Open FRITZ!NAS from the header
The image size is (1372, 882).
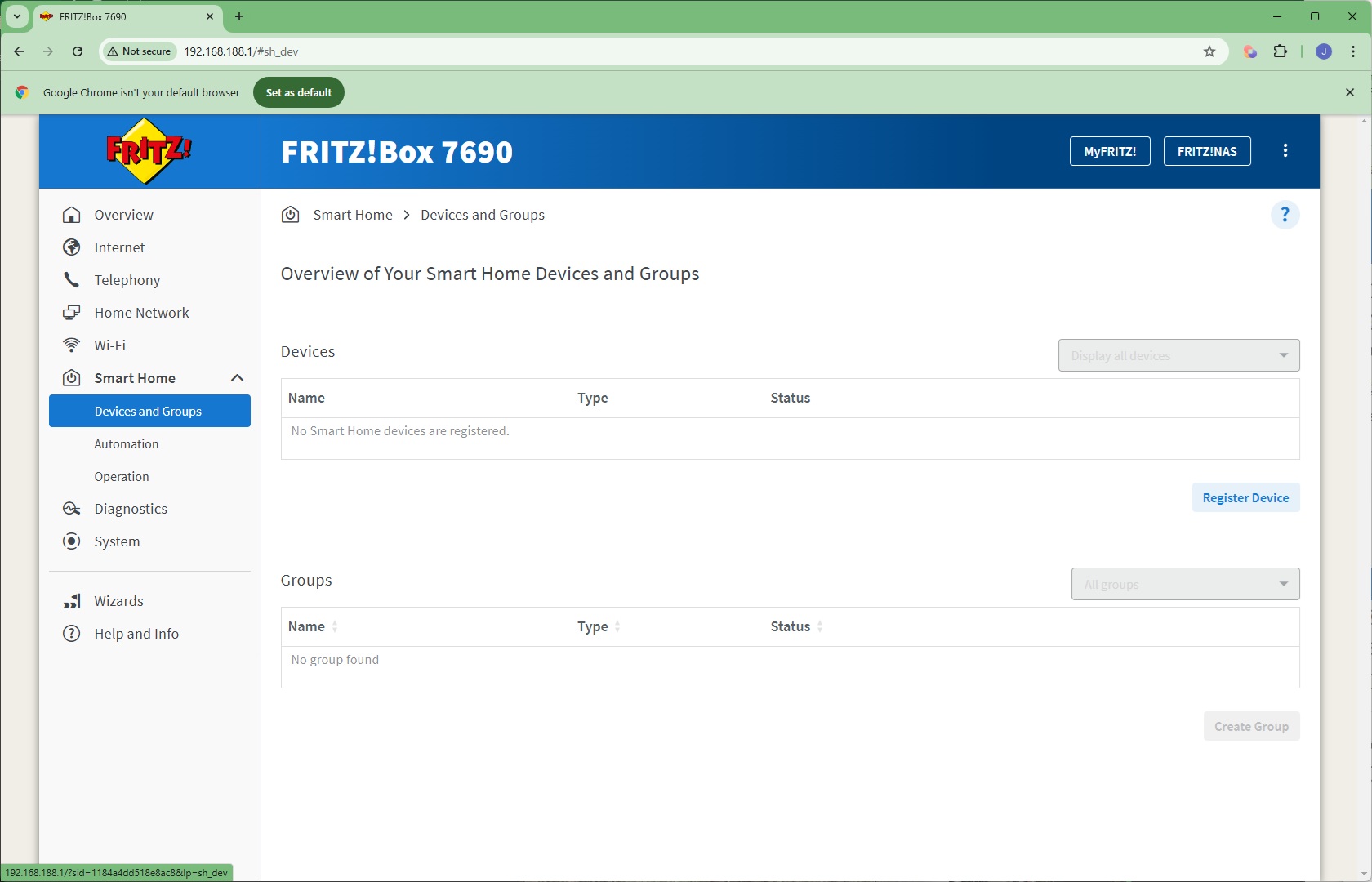pos(1206,151)
